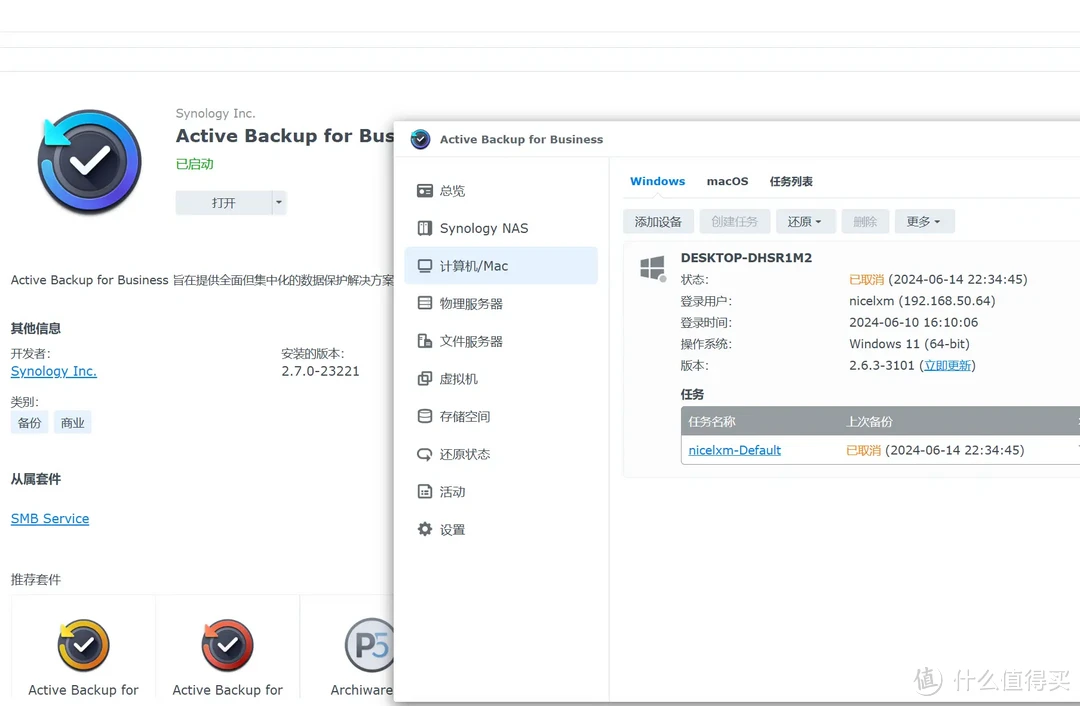This screenshot has height=706, width=1080.
Task: Open the SMB Service dependency link
Action: tap(50, 519)
